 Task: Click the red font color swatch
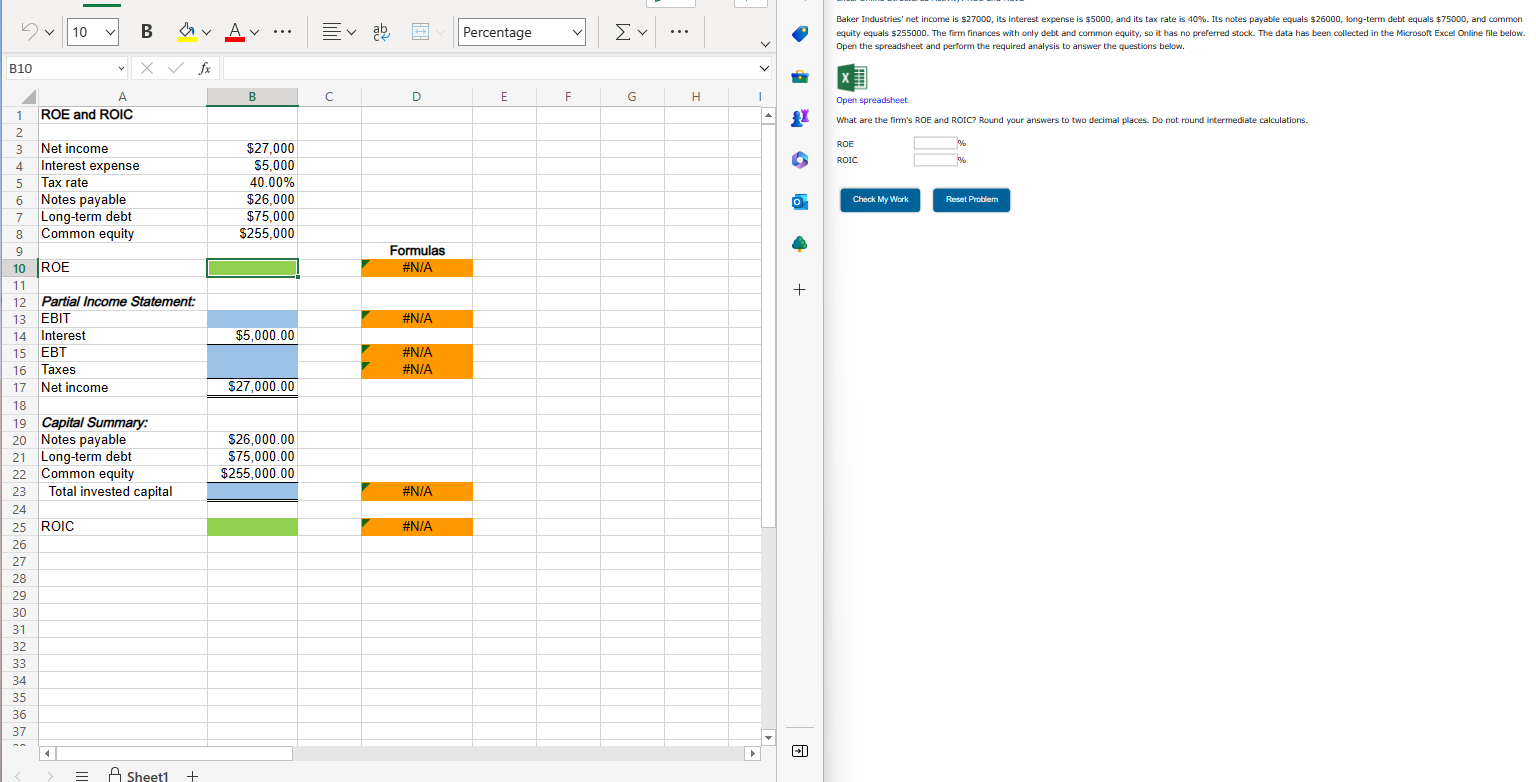click(x=237, y=31)
